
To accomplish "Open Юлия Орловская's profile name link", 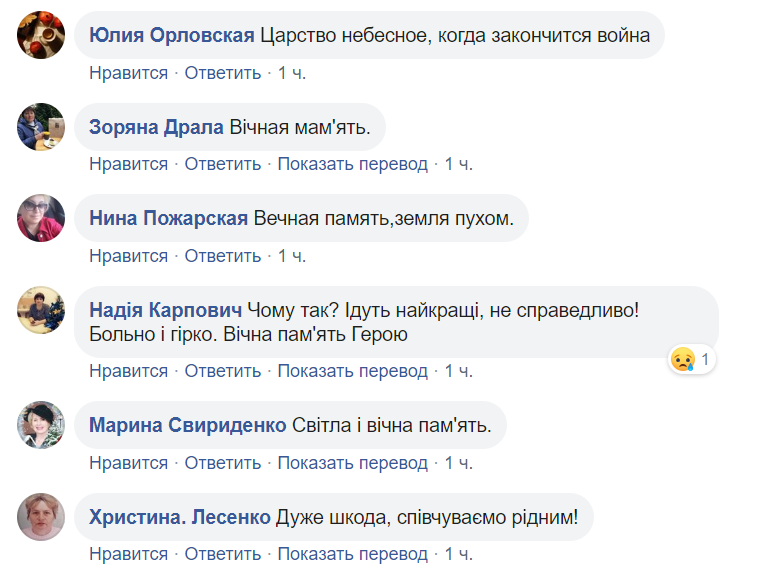I will tap(172, 36).
